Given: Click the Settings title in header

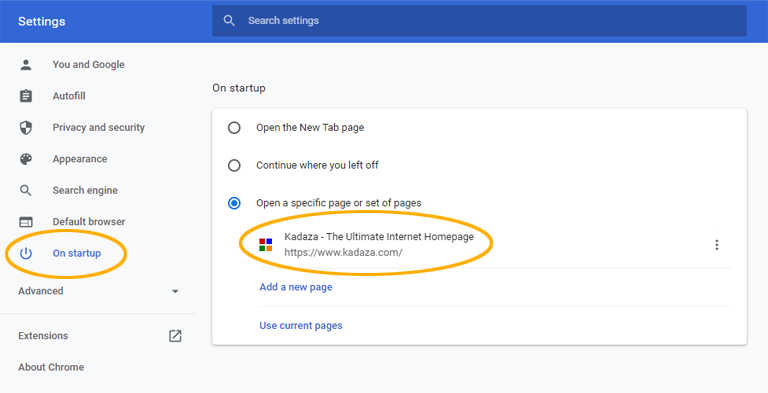Looking at the screenshot, I should (x=42, y=22).
